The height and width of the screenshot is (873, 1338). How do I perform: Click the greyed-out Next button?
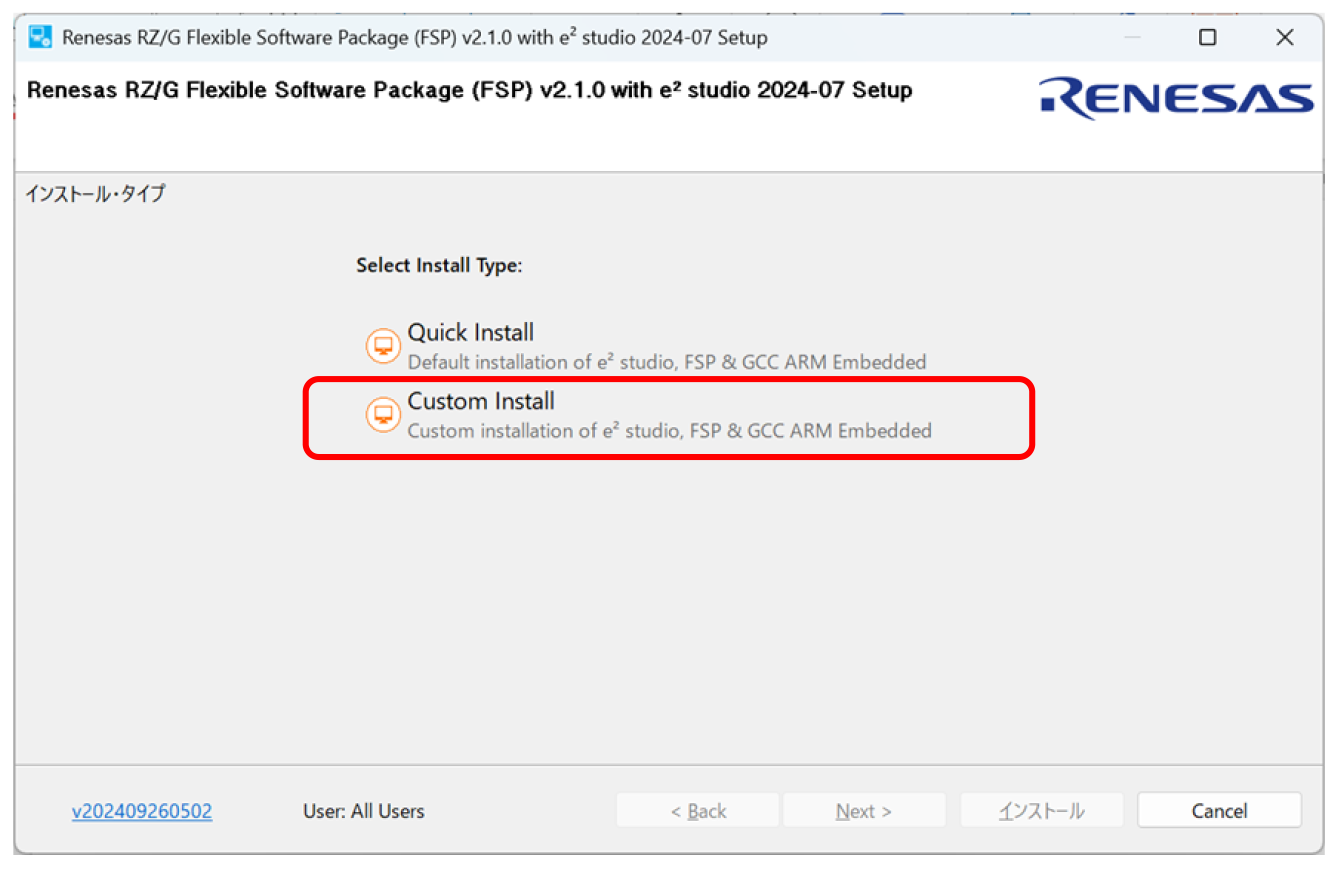(x=864, y=811)
